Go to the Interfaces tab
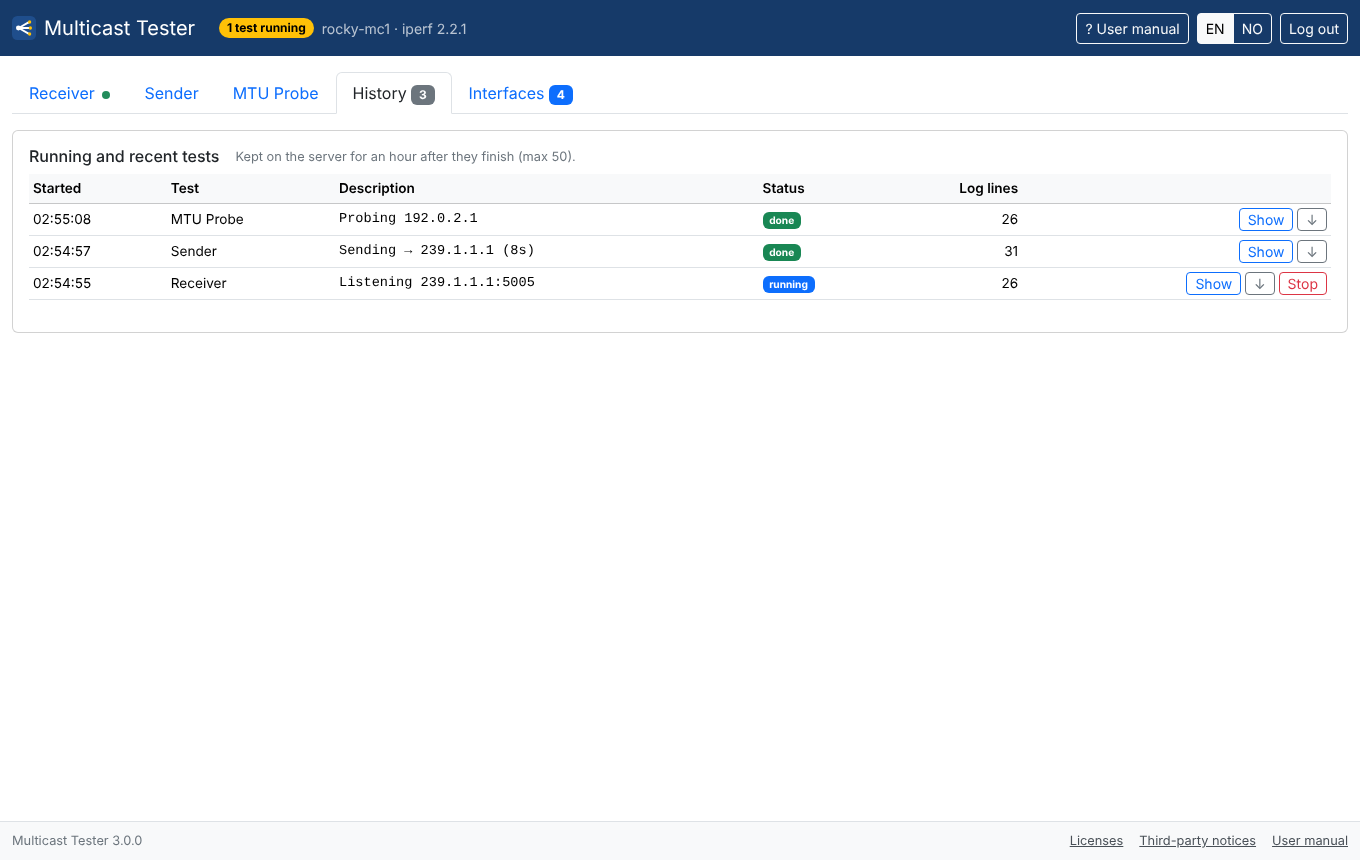This screenshot has height=860, width=1360. coord(520,93)
